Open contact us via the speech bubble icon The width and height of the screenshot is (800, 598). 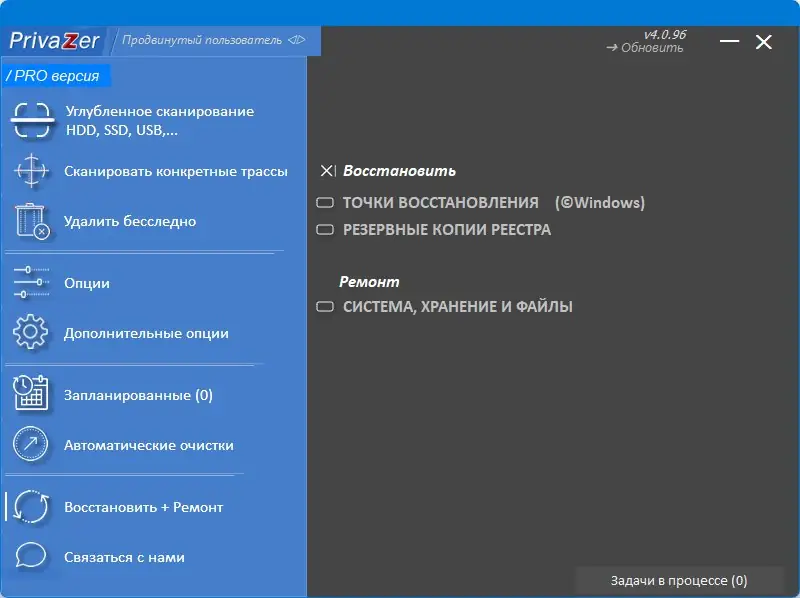point(32,558)
